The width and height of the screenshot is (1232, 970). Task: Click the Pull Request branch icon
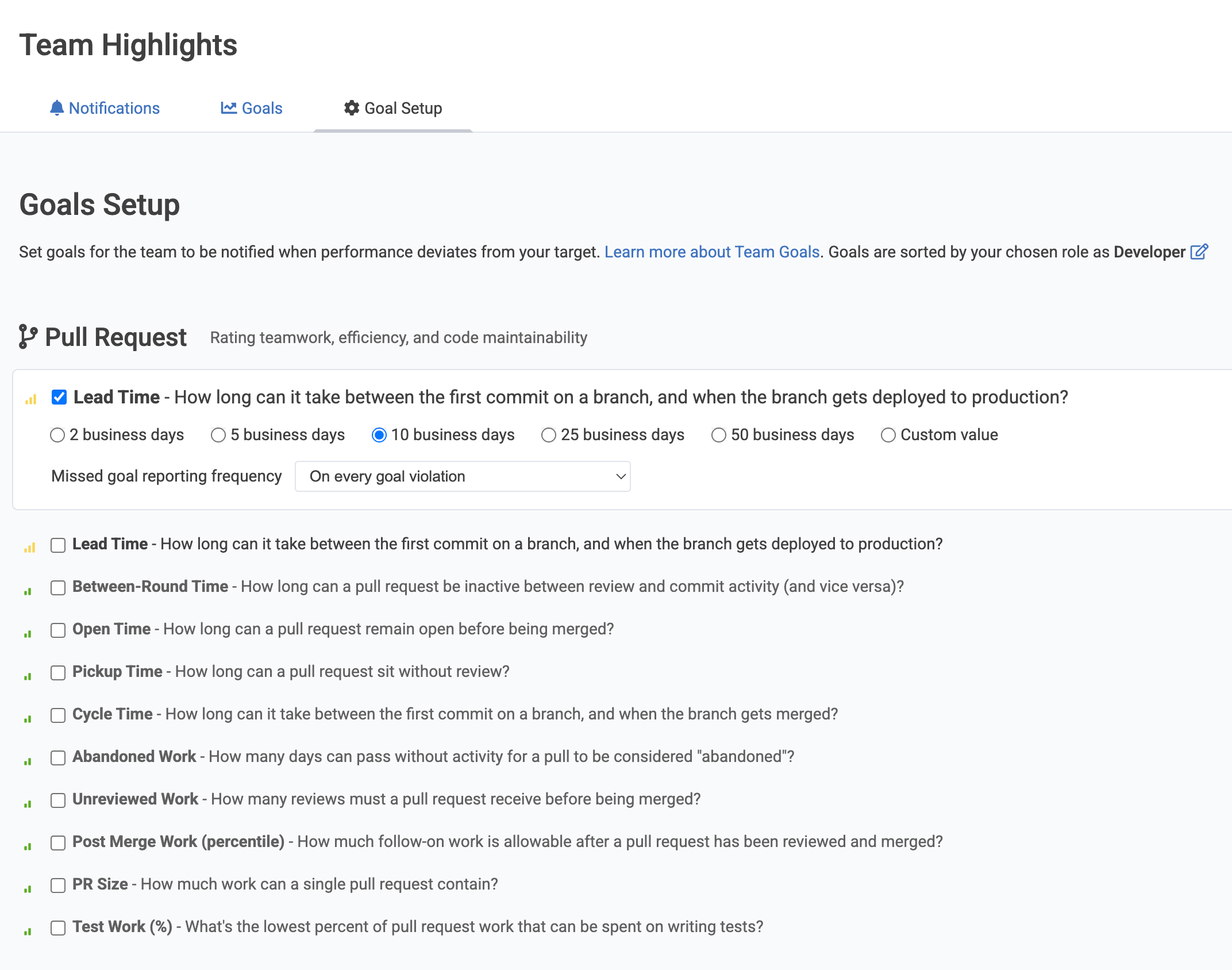click(28, 337)
